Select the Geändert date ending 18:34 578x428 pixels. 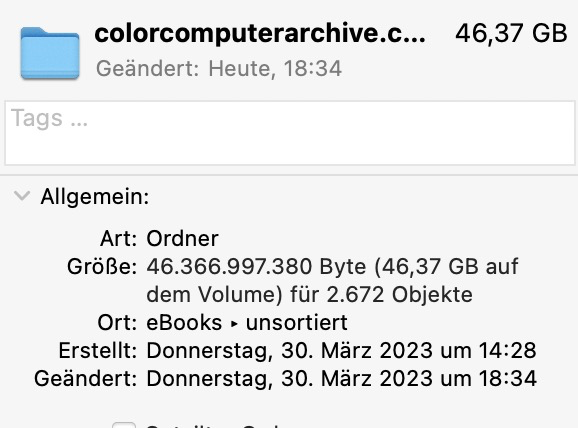coord(341,378)
